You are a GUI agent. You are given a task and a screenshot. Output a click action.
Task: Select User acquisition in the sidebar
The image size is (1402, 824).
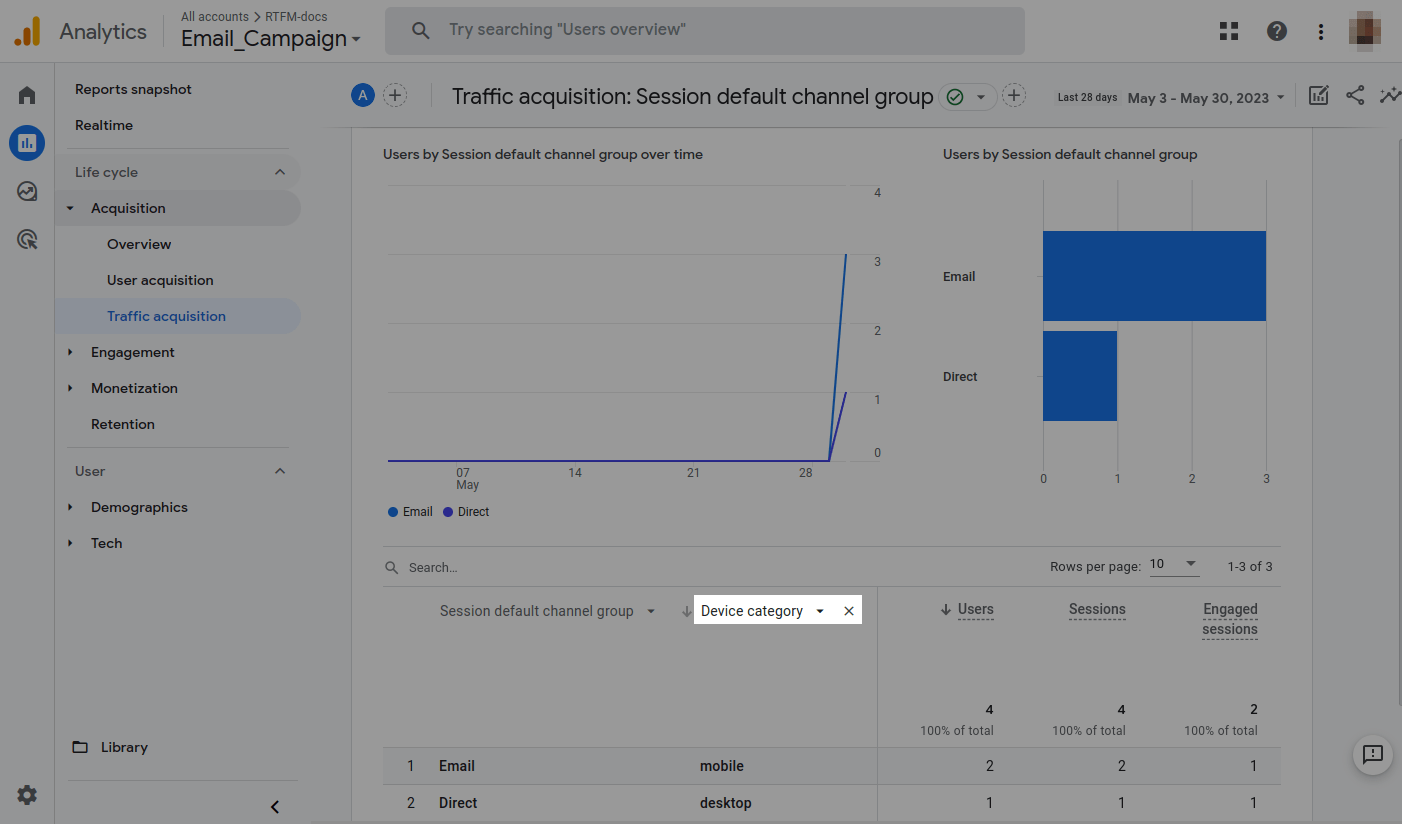(x=160, y=280)
